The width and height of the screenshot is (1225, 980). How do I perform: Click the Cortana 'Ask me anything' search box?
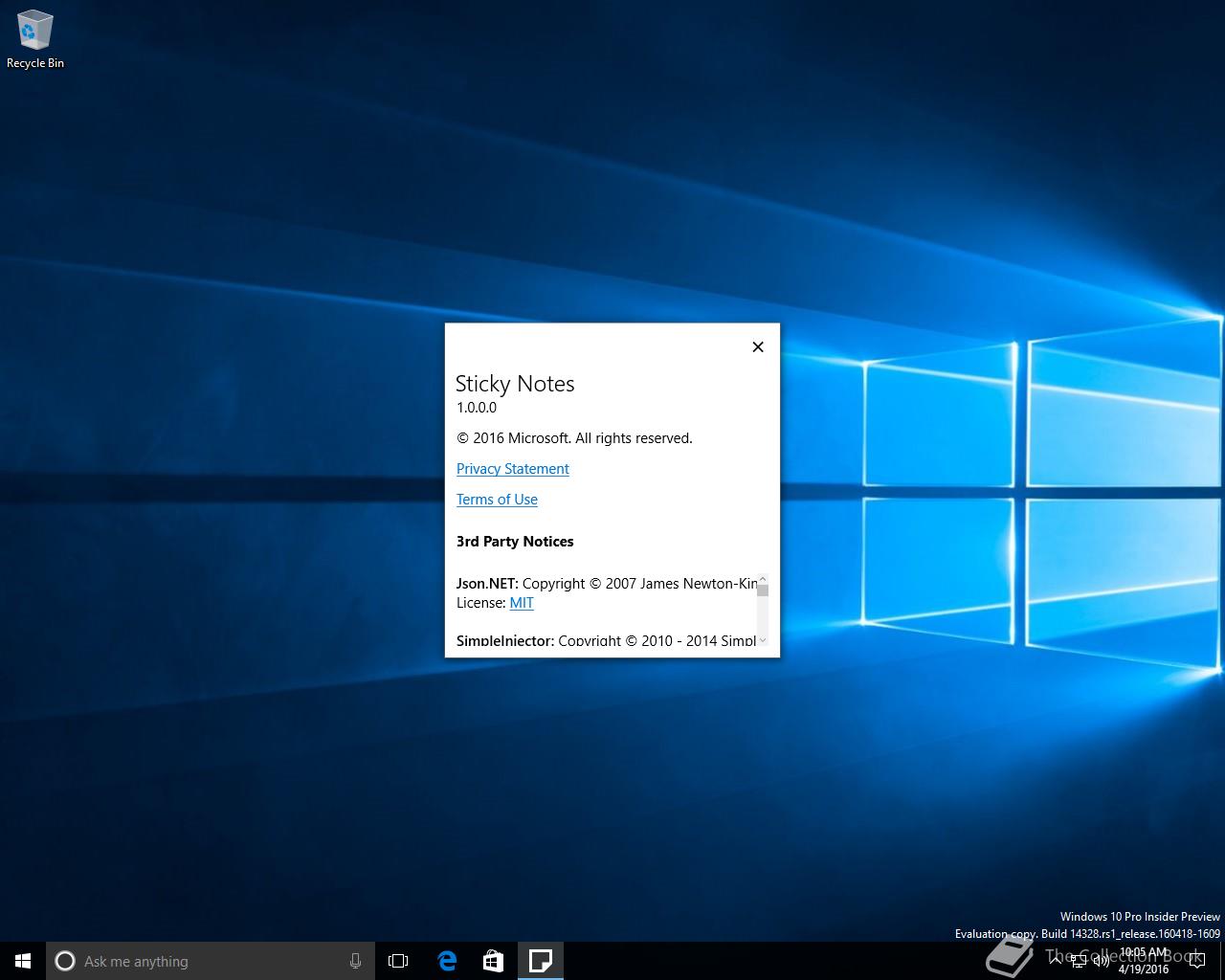211,961
